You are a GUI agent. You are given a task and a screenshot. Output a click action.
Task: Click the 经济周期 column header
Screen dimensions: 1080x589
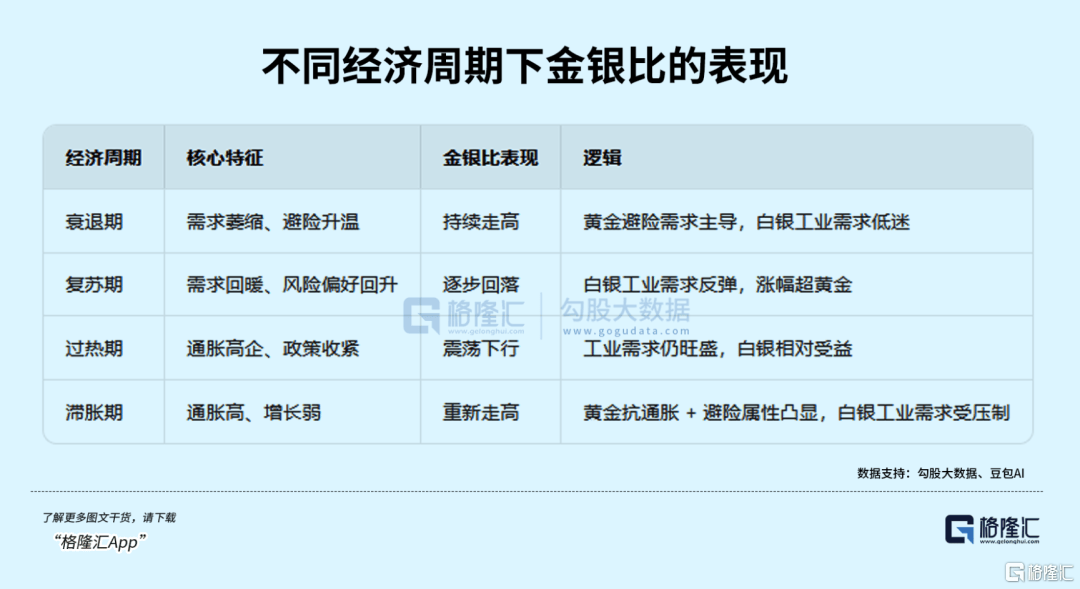click(103, 158)
